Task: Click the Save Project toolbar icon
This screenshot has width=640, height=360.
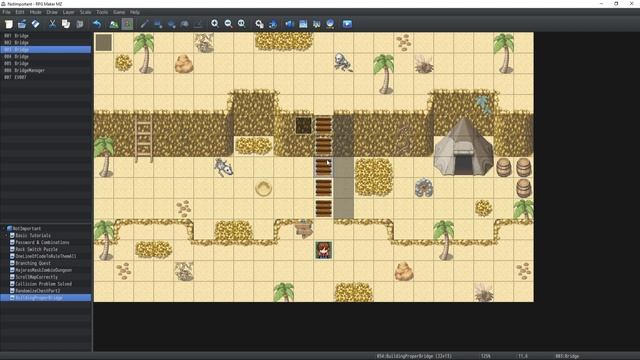Action: pyautogui.click(x=36, y=24)
